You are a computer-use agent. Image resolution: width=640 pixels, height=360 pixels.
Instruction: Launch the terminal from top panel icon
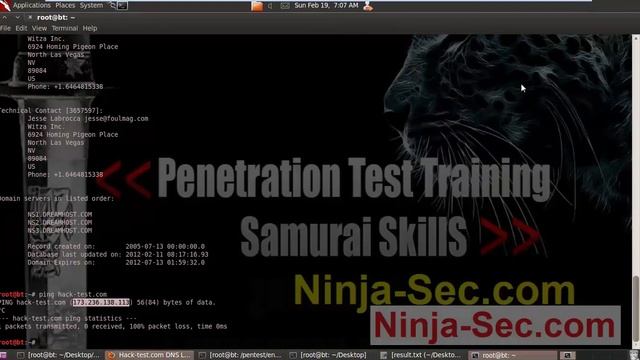122,6
